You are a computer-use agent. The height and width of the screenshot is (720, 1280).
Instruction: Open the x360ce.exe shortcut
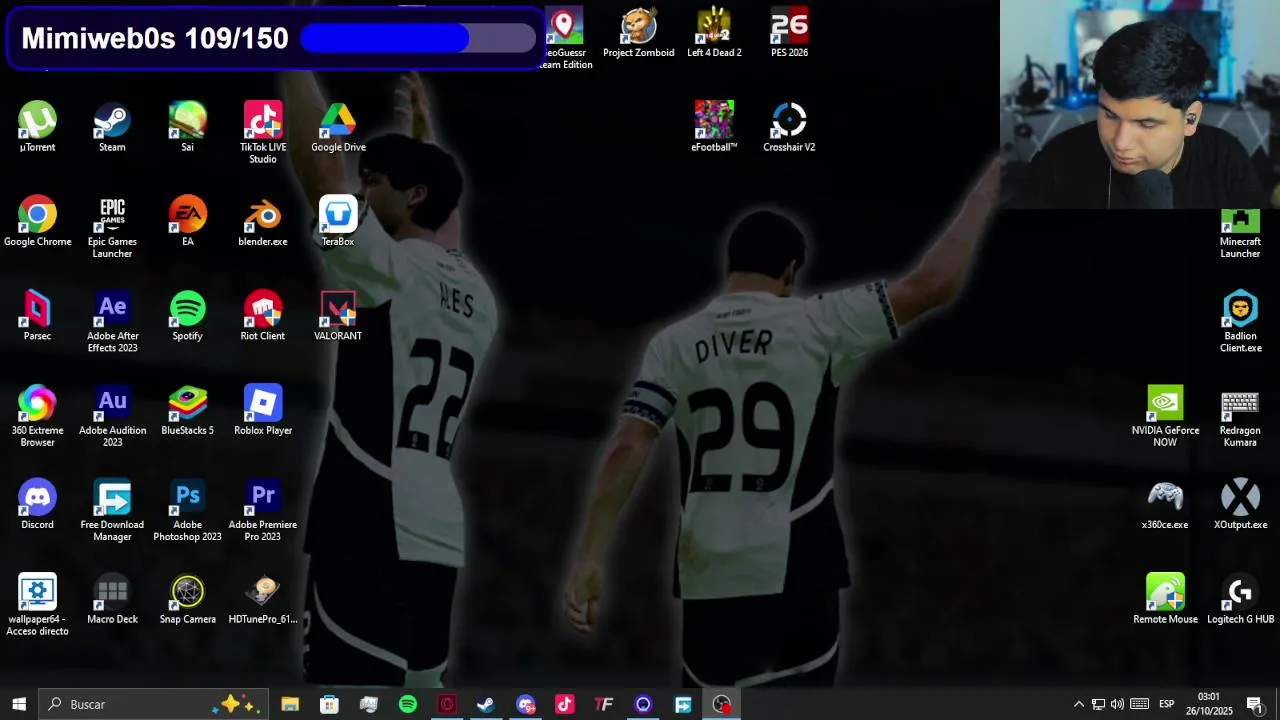(1165, 505)
